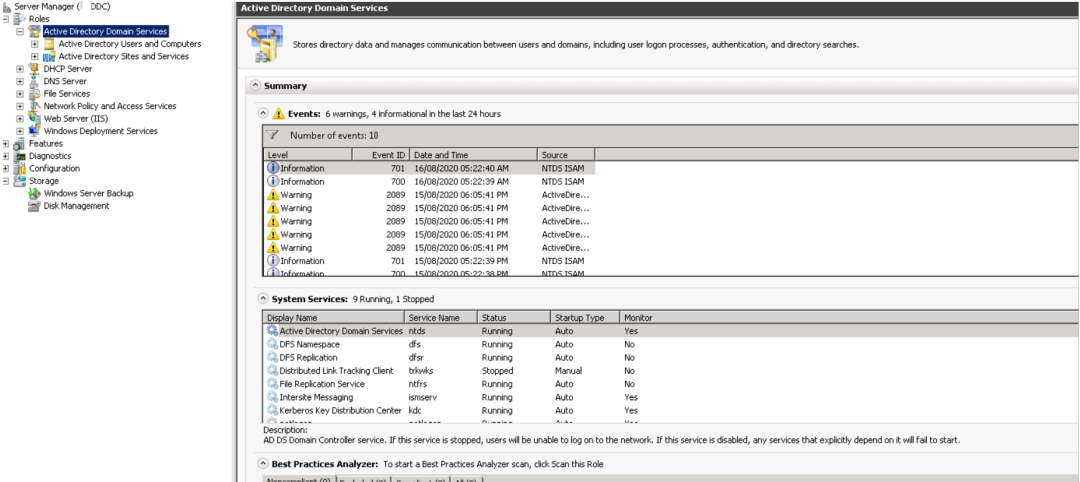Click the warning triangle icon beside Events

278,114
